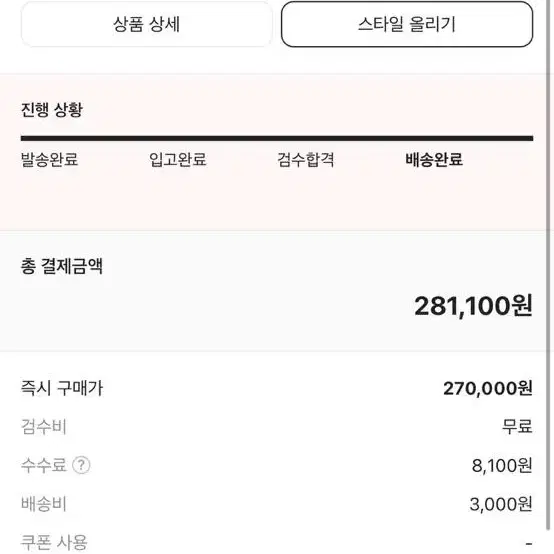Click the 즉시 구매가 label
The image size is (554, 554).
coord(62,388)
